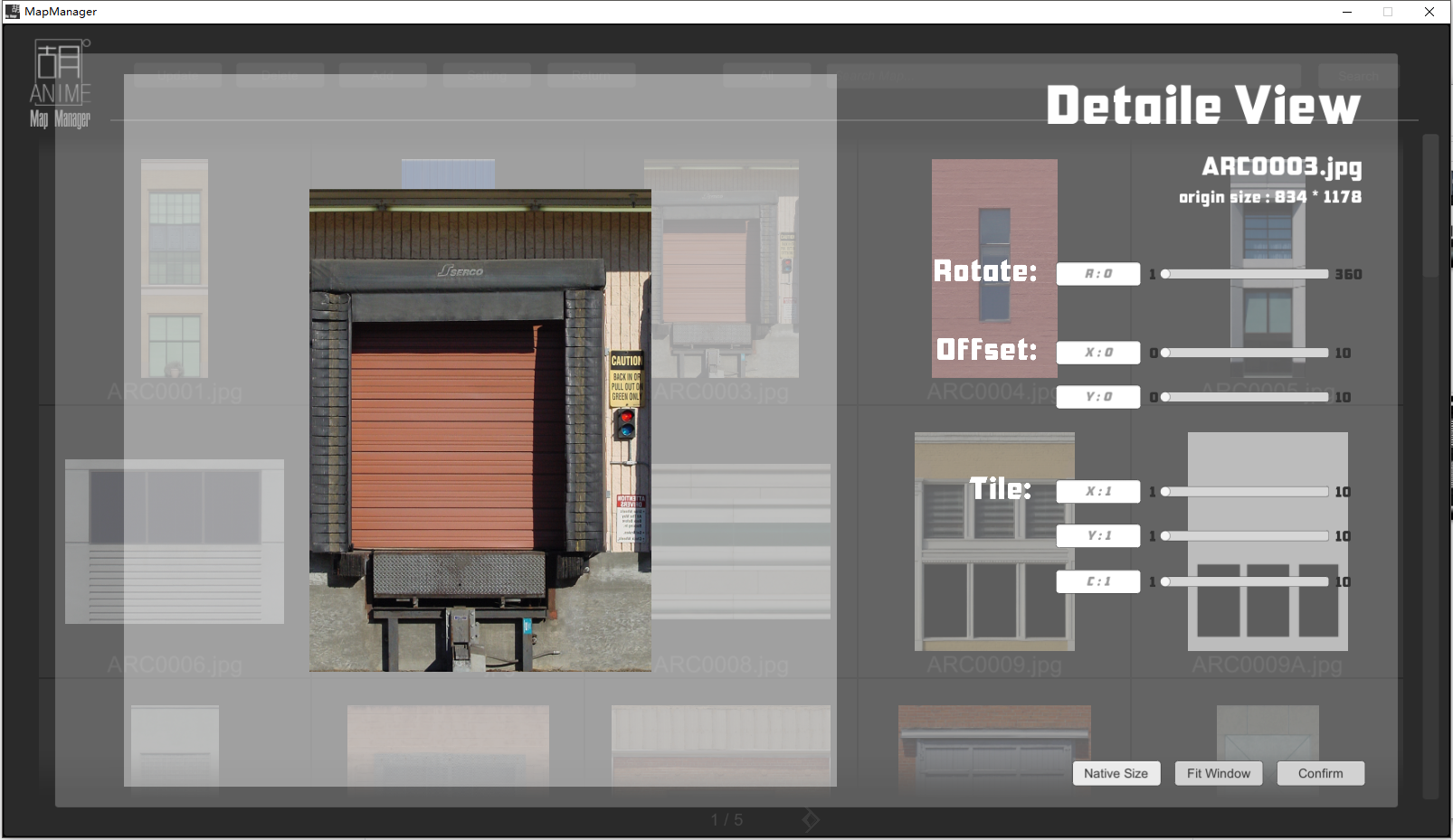Click the Fit Window button

click(1218, 773)
